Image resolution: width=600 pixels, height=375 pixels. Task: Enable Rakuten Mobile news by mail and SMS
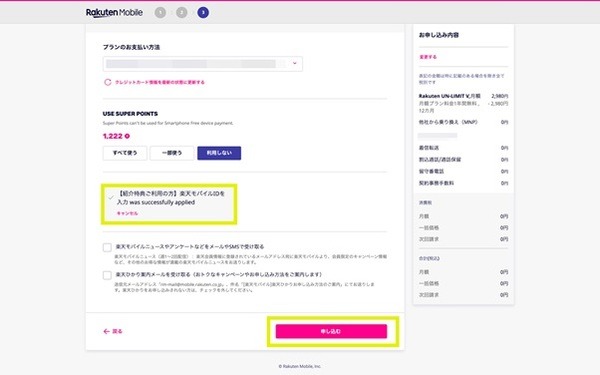coord(107,247)
